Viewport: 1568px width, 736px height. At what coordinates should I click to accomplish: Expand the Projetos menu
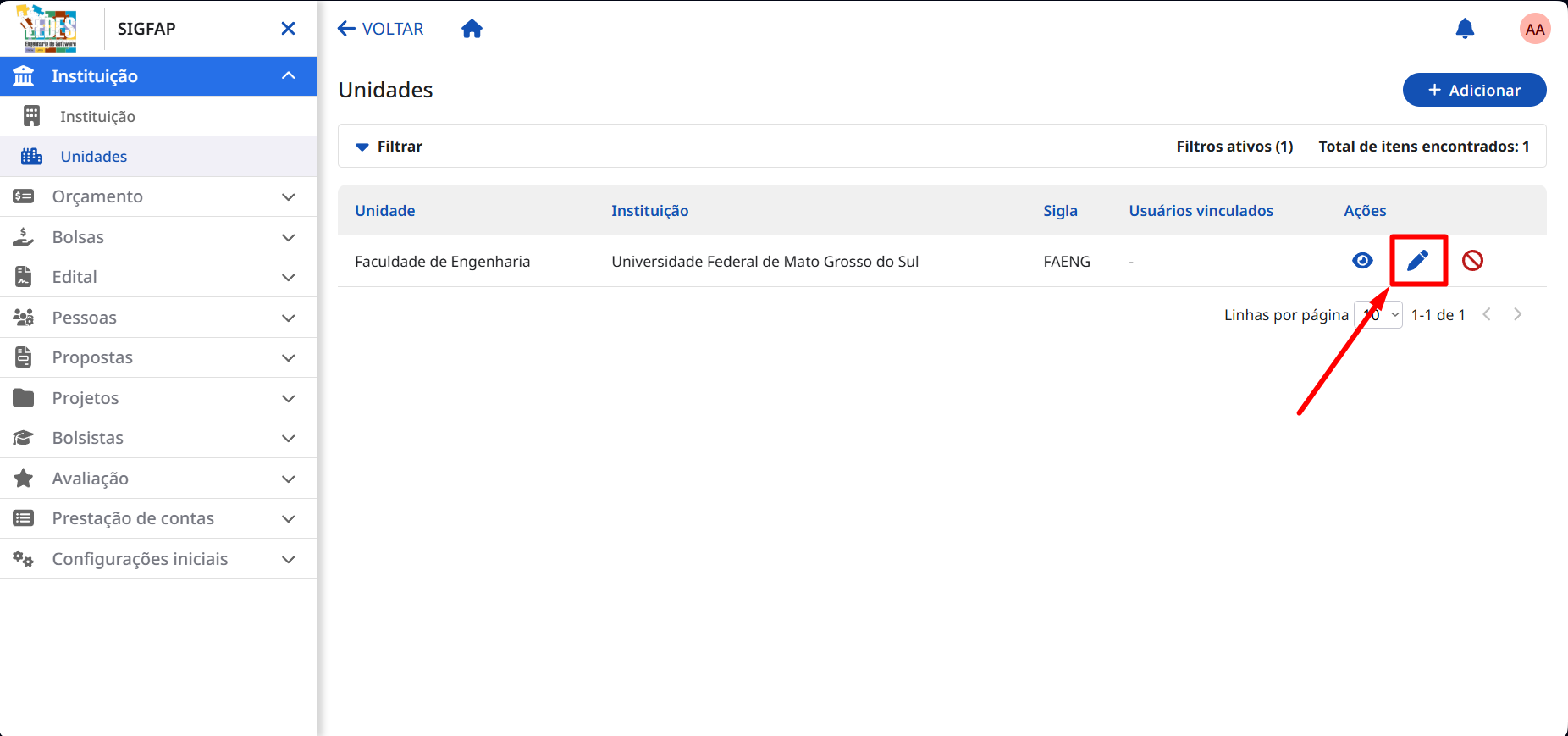click(158, 398)
